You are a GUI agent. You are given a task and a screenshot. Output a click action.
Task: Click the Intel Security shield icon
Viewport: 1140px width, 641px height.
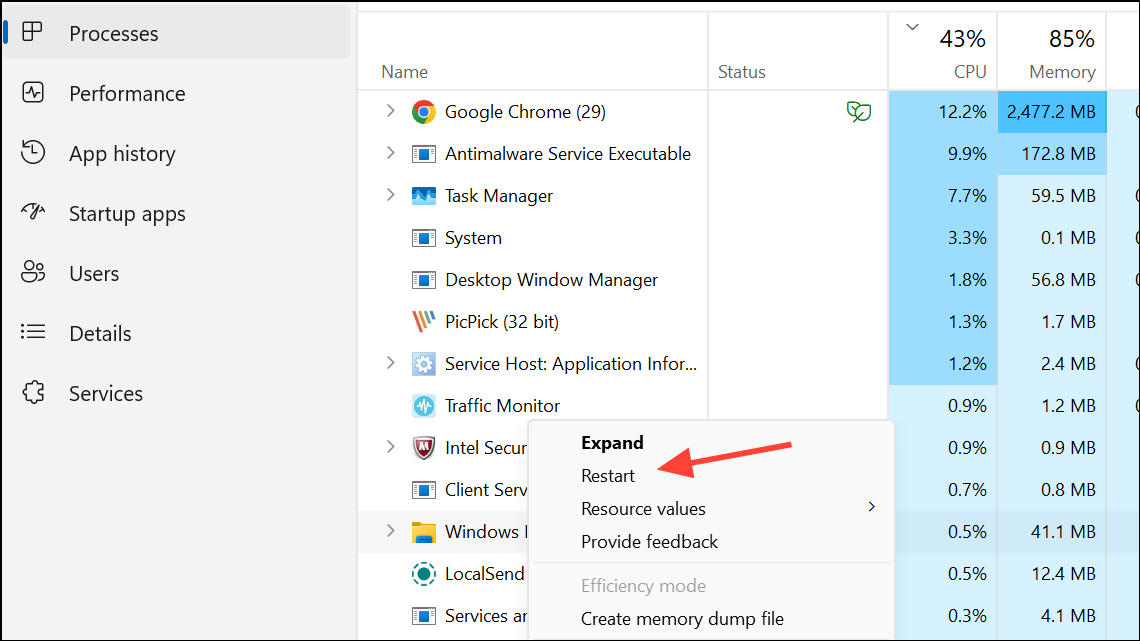[x=423, y=448]
